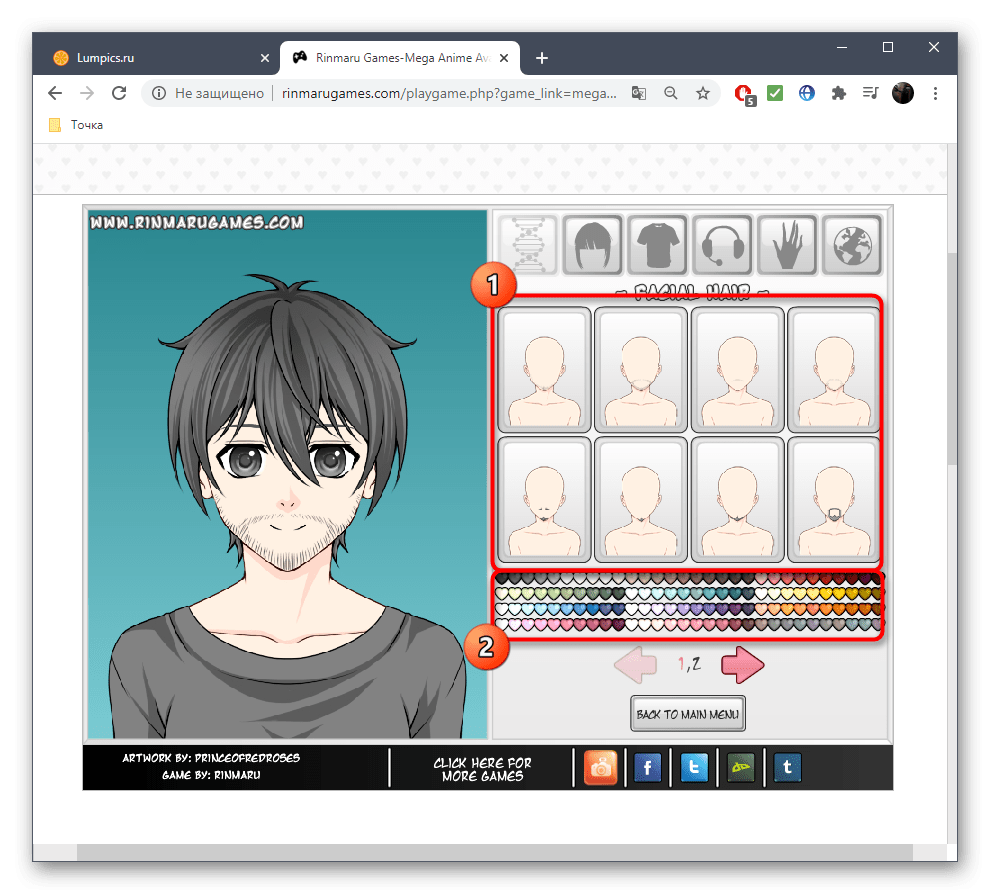Open the hair style category

(x=593, y=245)
